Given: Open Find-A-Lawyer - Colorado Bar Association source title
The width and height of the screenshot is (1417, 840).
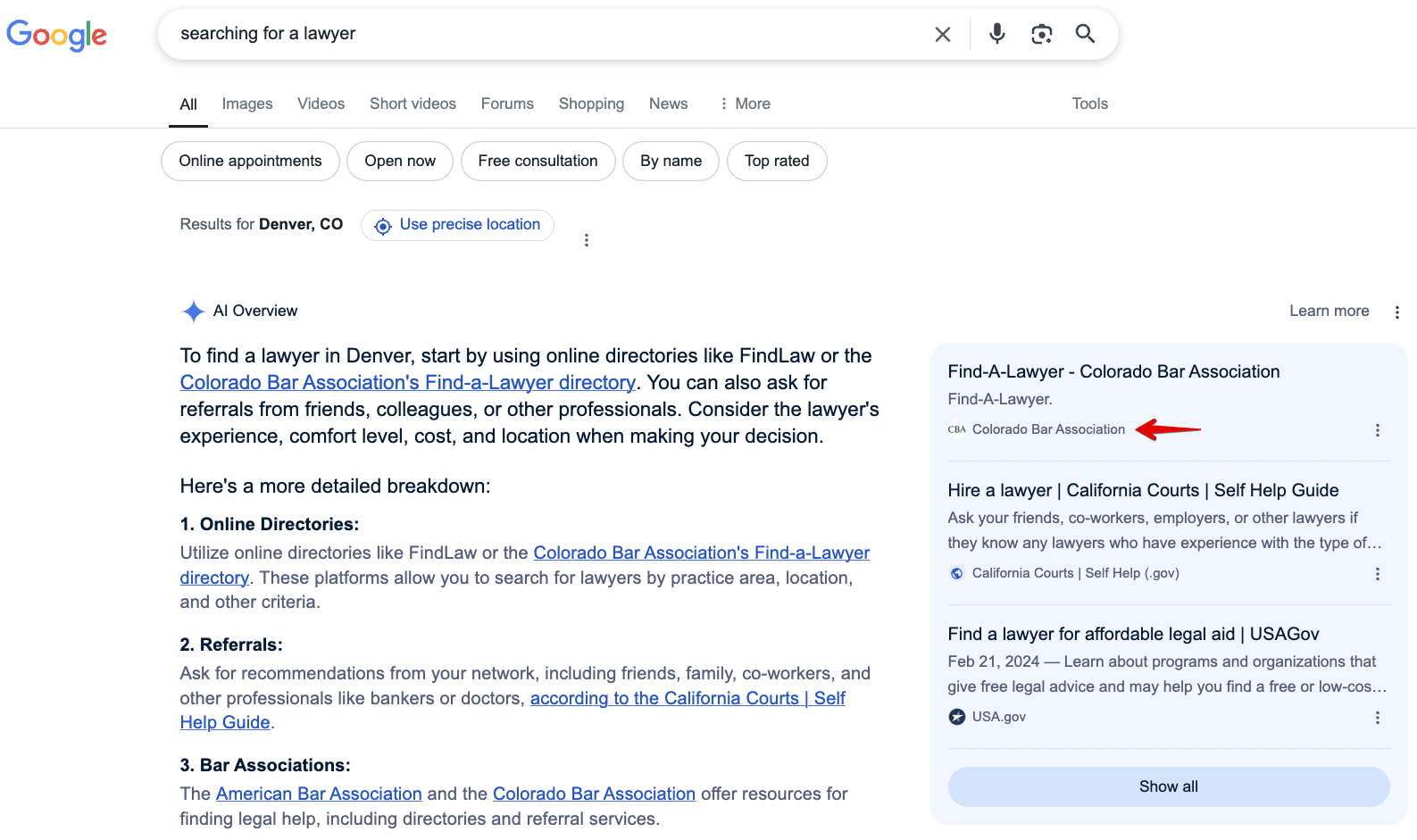Looking at the screenshot, I should 1113,371.
